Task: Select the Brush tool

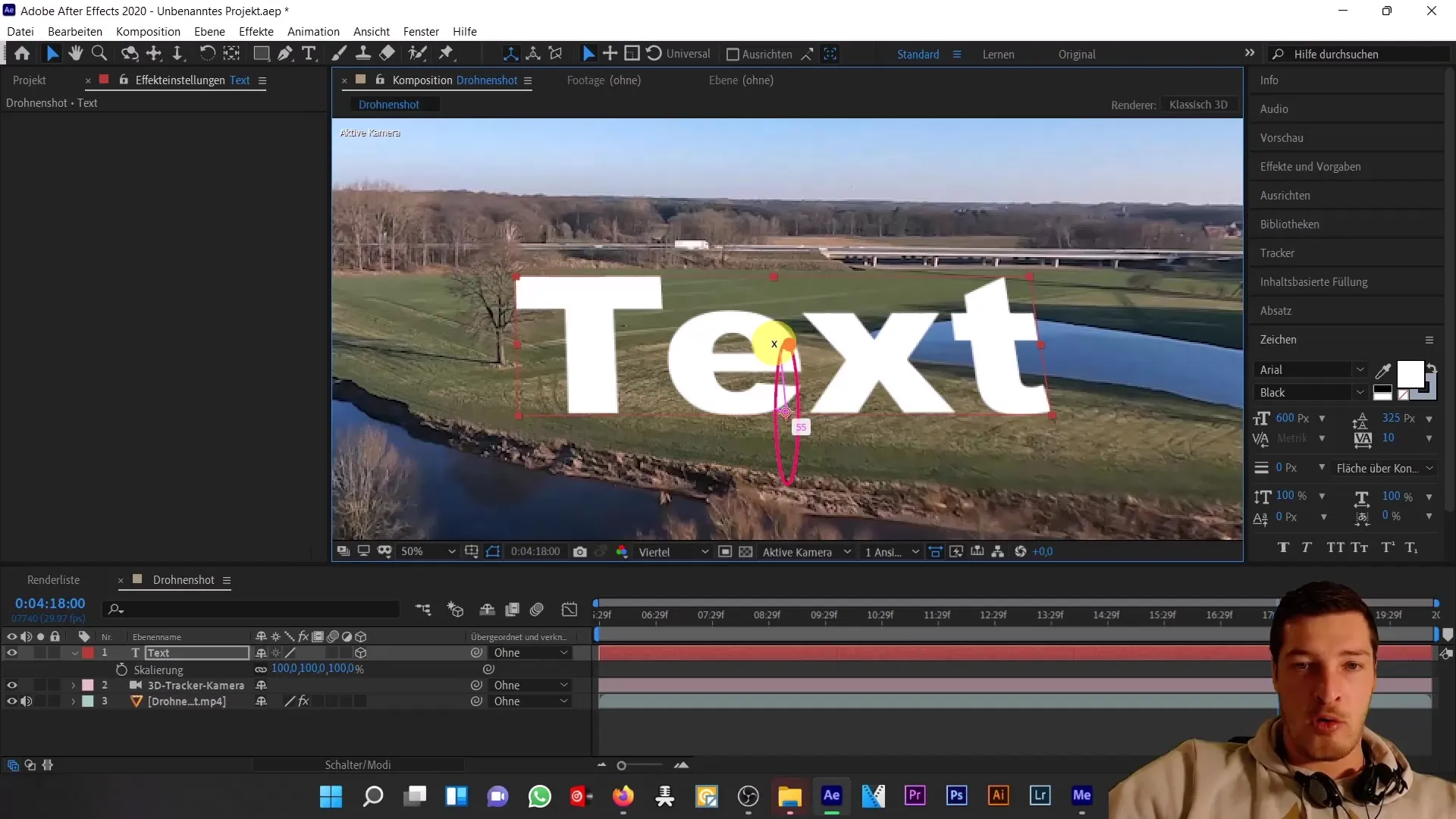Action: pyautogui.click(x=339, y=53)
